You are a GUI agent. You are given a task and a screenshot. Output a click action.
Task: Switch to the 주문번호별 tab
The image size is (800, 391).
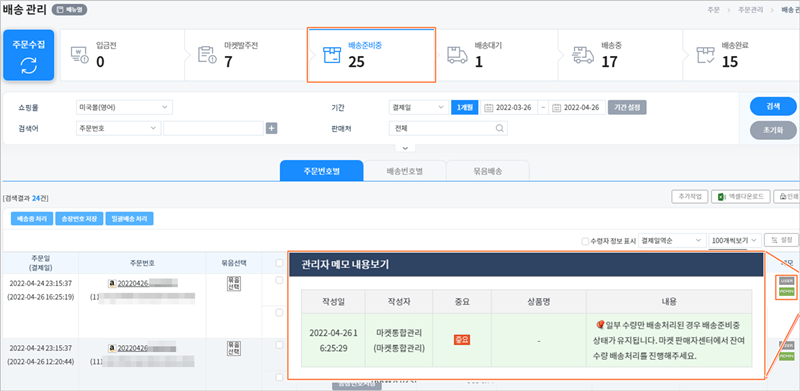click(x=321, y=171)
